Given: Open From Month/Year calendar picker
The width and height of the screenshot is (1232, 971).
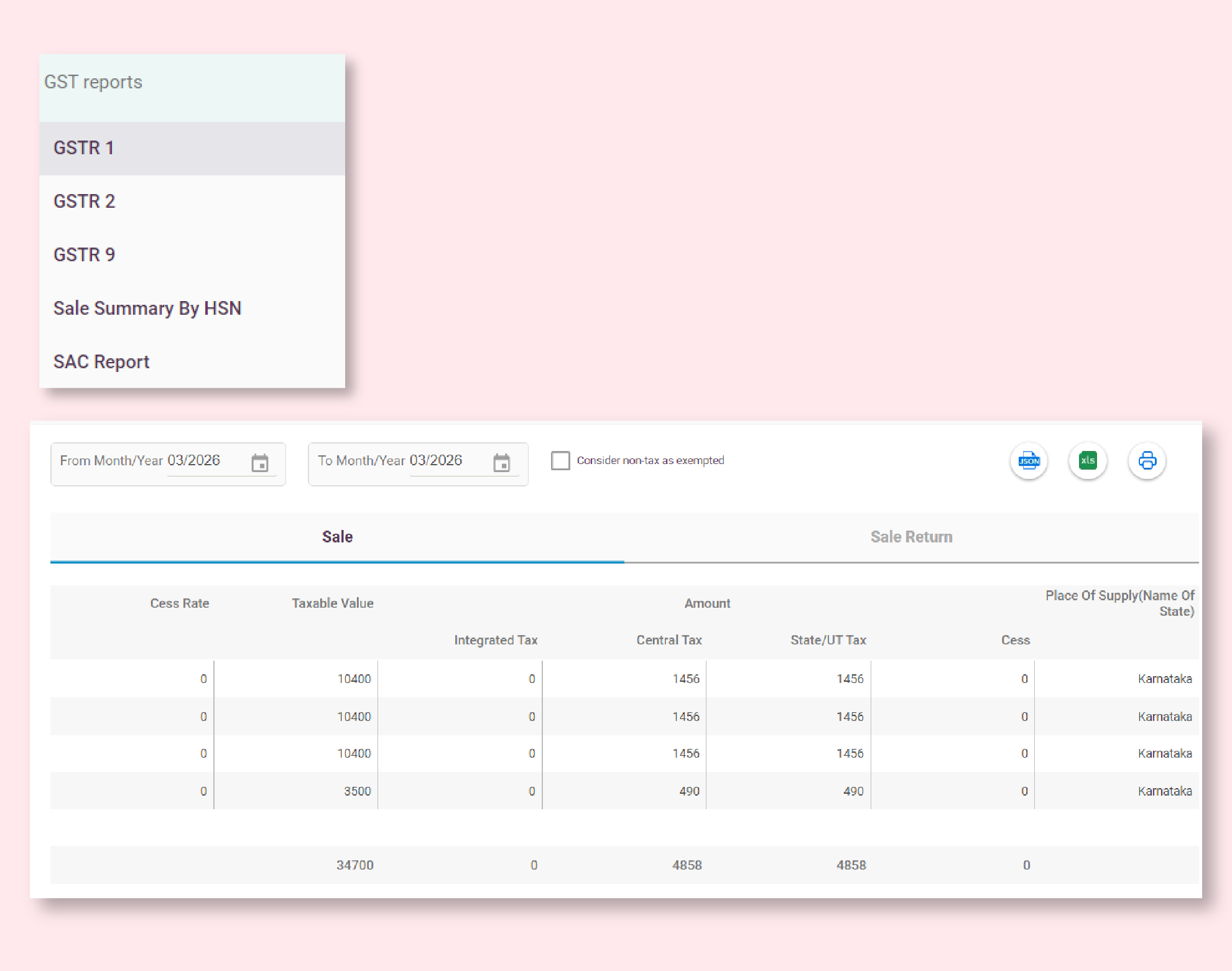Looking at the screenshot, I should (x=260, y=463).
